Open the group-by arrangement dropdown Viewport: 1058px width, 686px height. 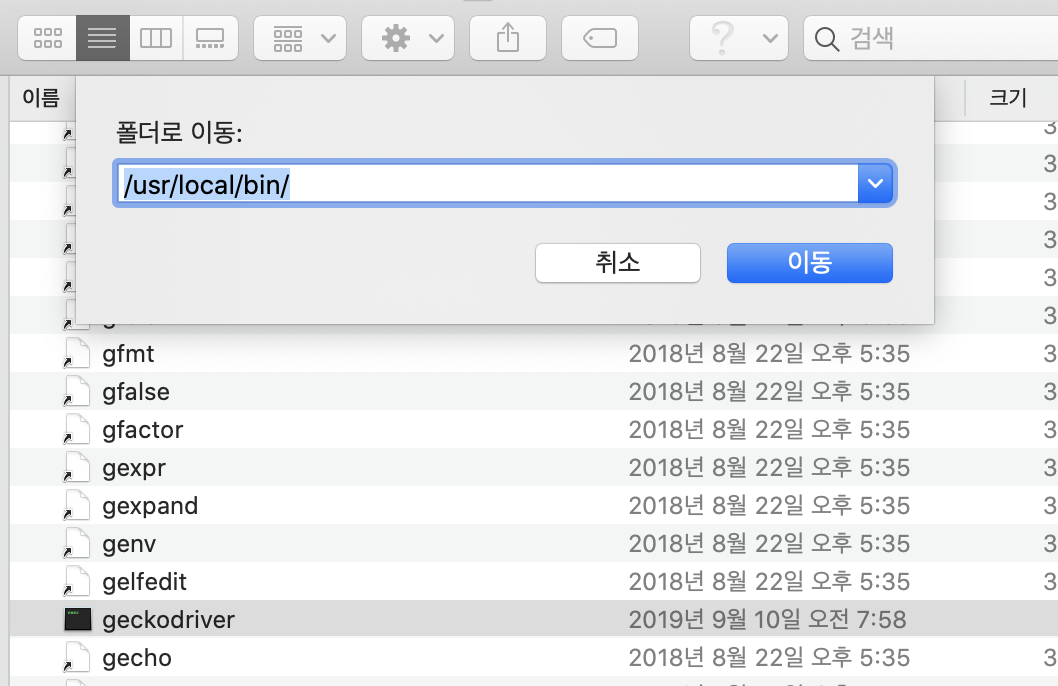(x=300, y=38)
